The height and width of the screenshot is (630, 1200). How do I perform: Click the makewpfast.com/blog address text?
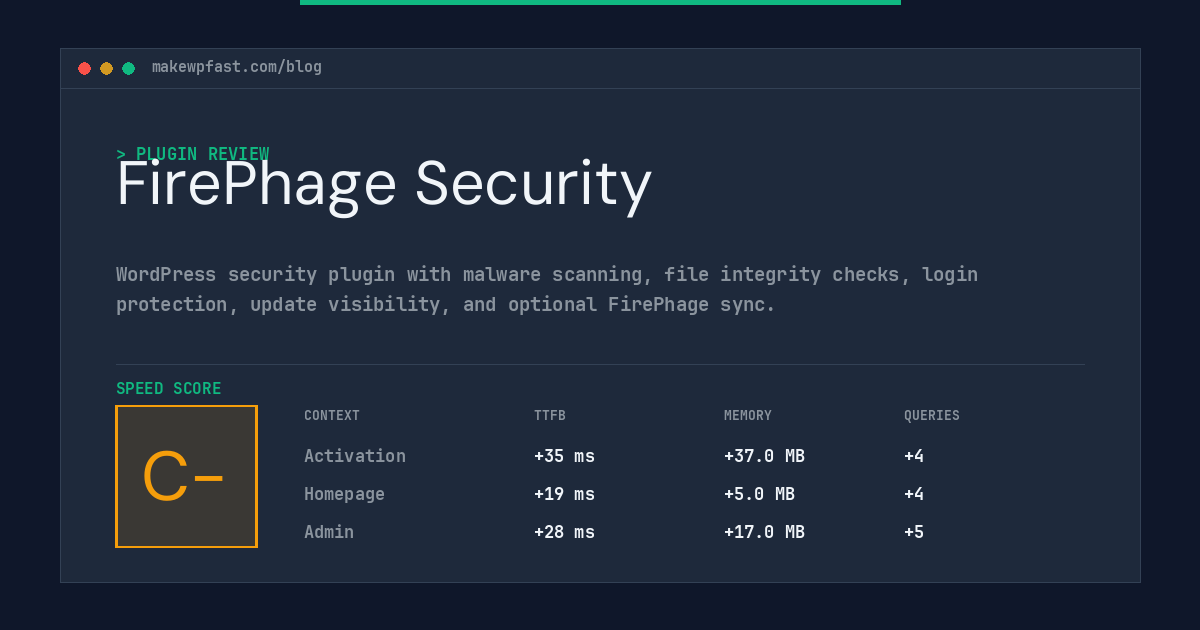pyautogui.click(x=237, y=67)
